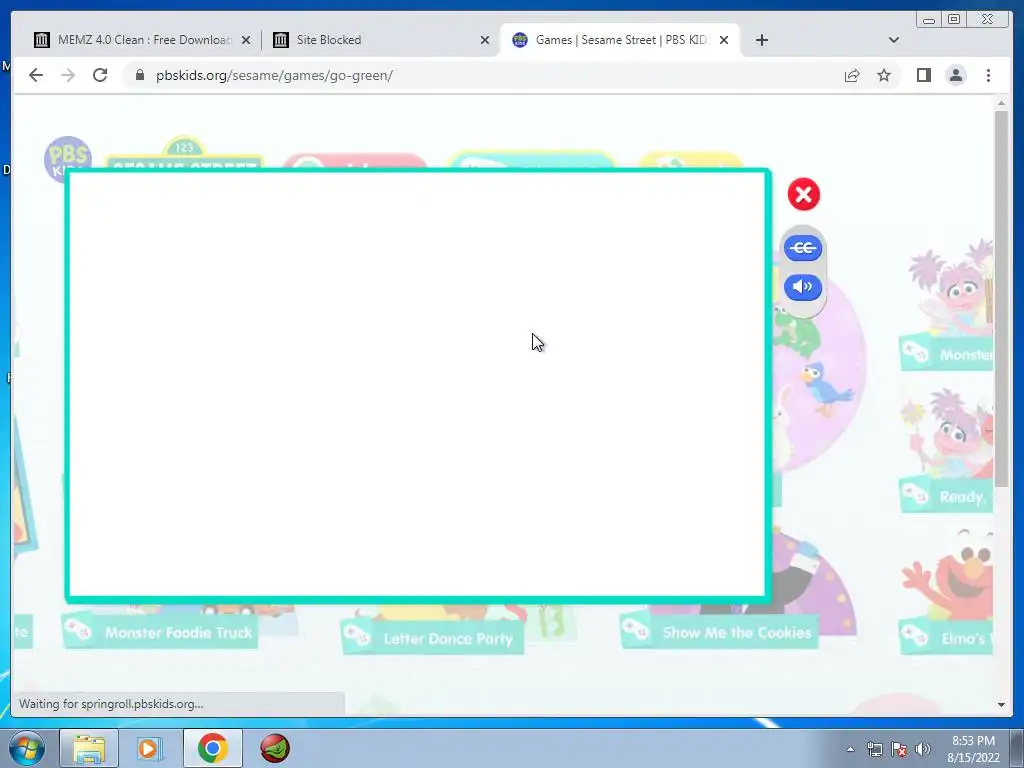
Task: Click Chrome taskbar icon
Action: point(212,748)
